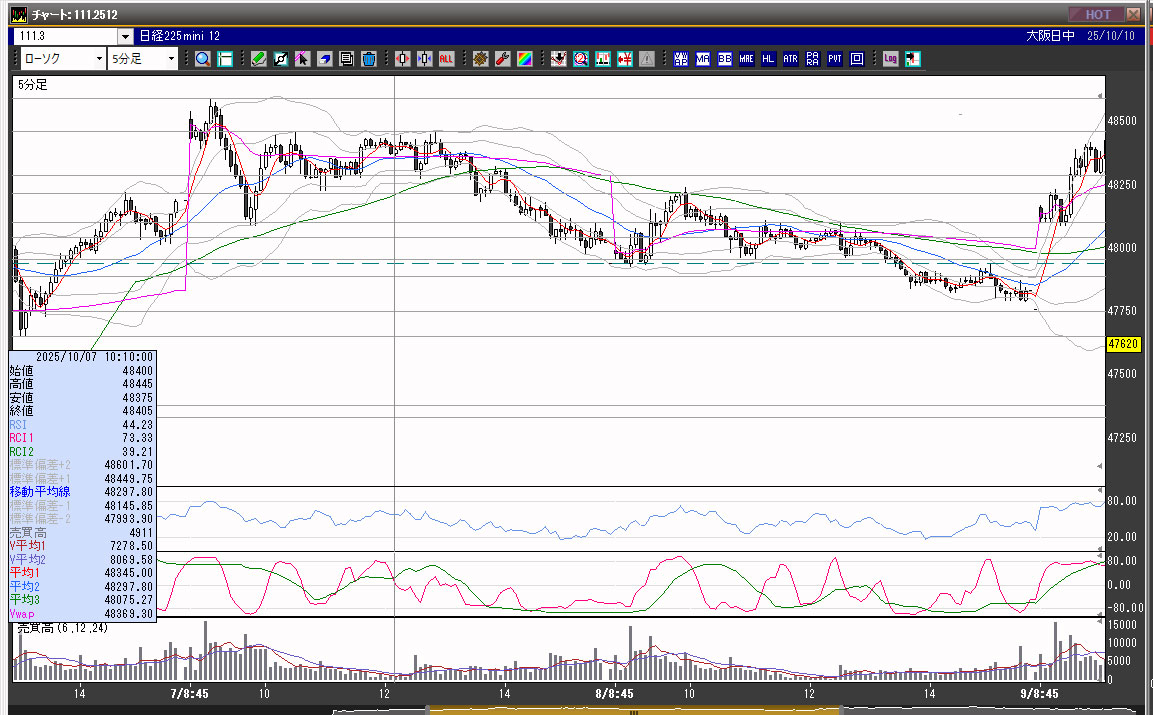Click the red ALL toolbar button

[x=446, y=59]
